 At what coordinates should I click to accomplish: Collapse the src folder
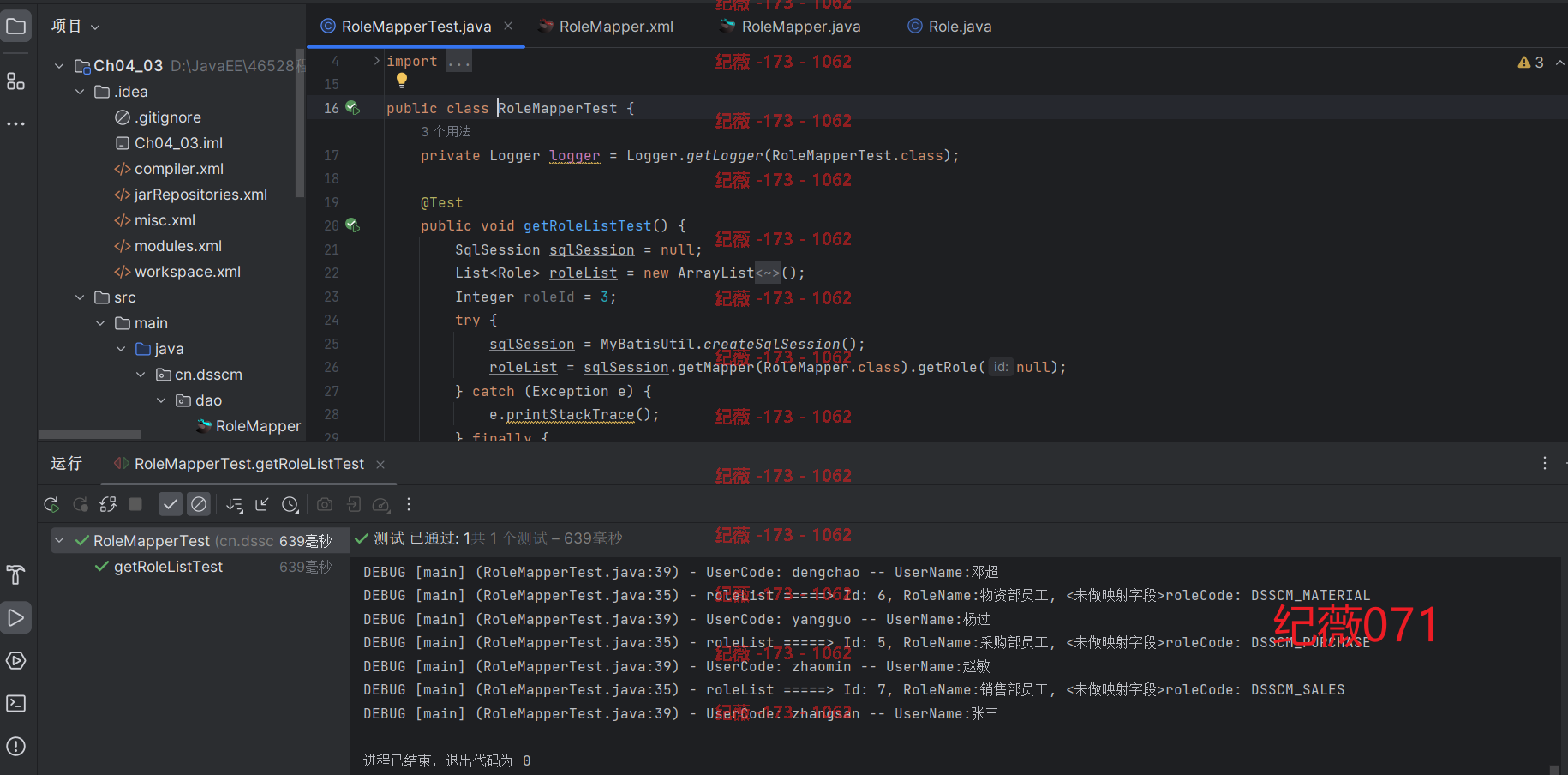tap(80, 297)
